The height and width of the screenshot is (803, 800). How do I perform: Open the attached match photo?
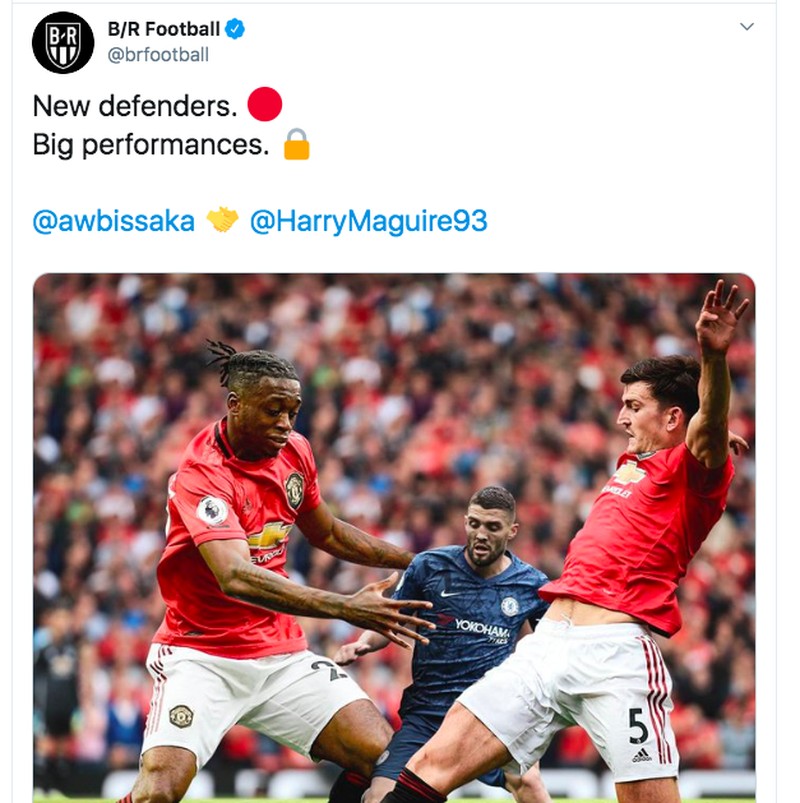click(394, 400)
